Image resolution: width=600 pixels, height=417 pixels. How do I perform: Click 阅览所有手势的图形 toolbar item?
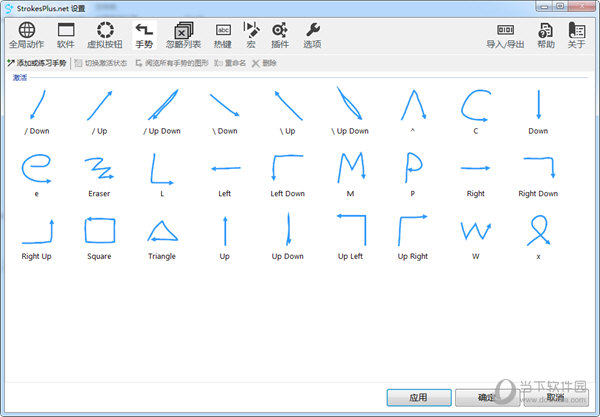(x=172, y=63)
